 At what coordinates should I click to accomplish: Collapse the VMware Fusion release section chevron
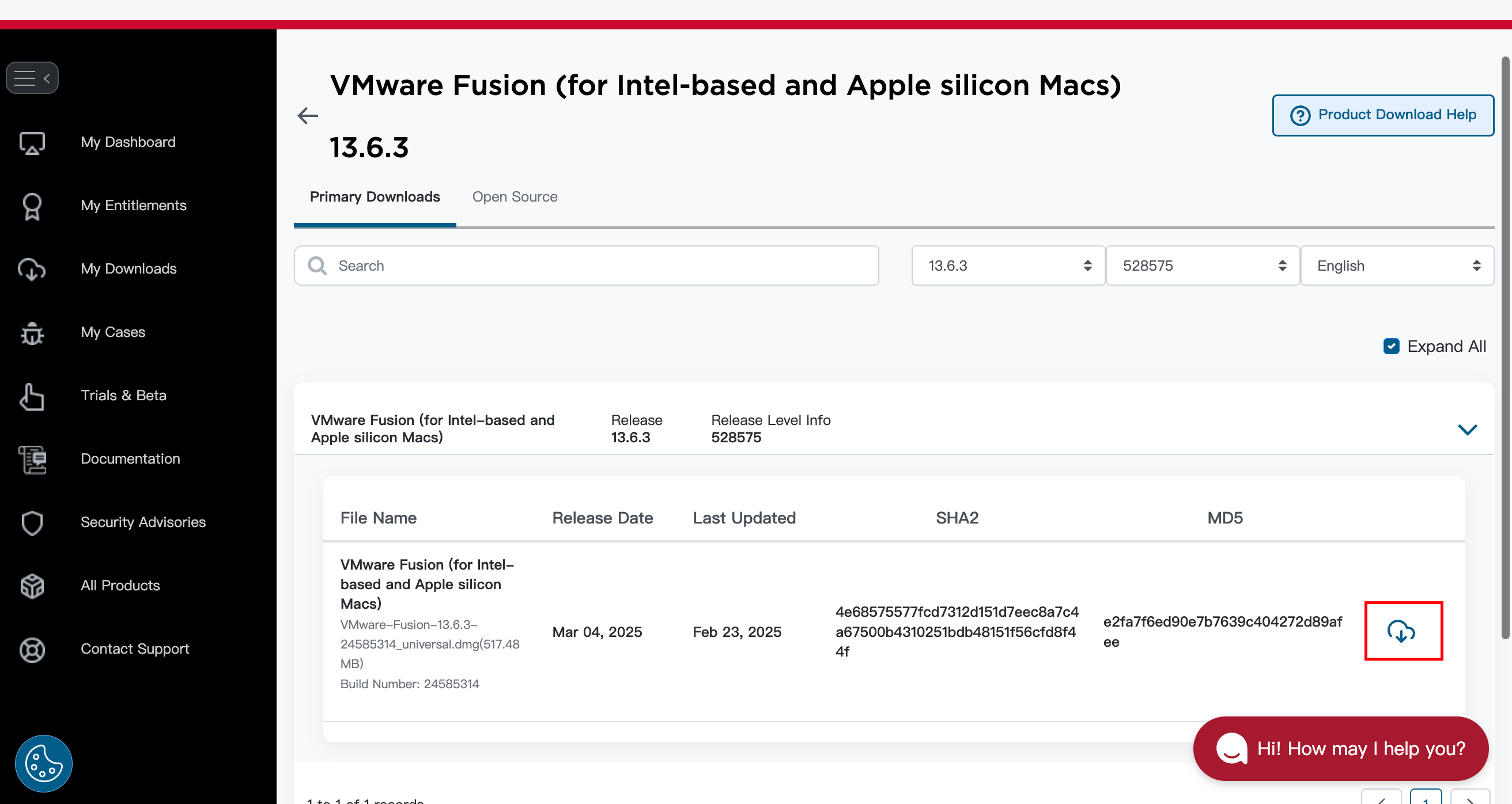tap(1467, 430)
